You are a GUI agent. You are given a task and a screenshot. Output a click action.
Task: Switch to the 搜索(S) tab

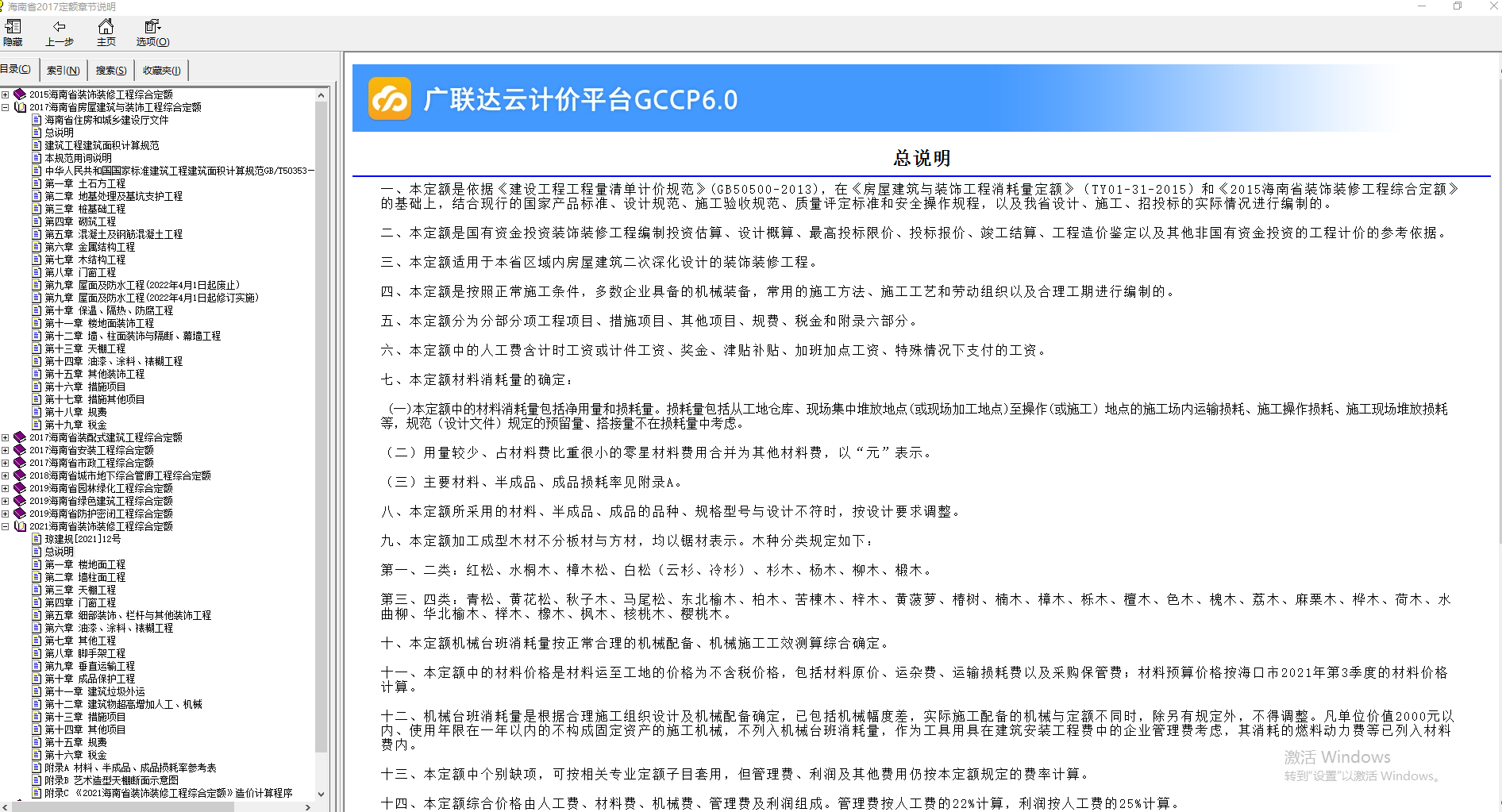[111, 70]
